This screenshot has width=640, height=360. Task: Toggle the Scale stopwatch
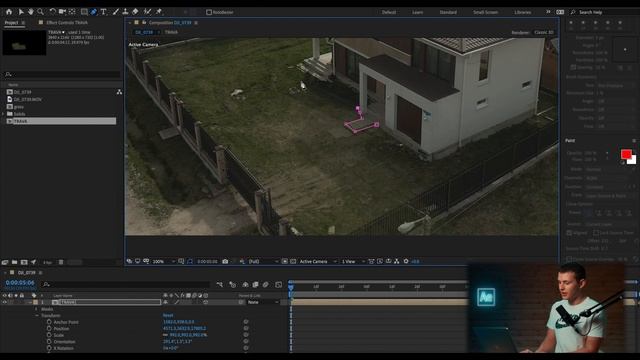tap(49, 335)
